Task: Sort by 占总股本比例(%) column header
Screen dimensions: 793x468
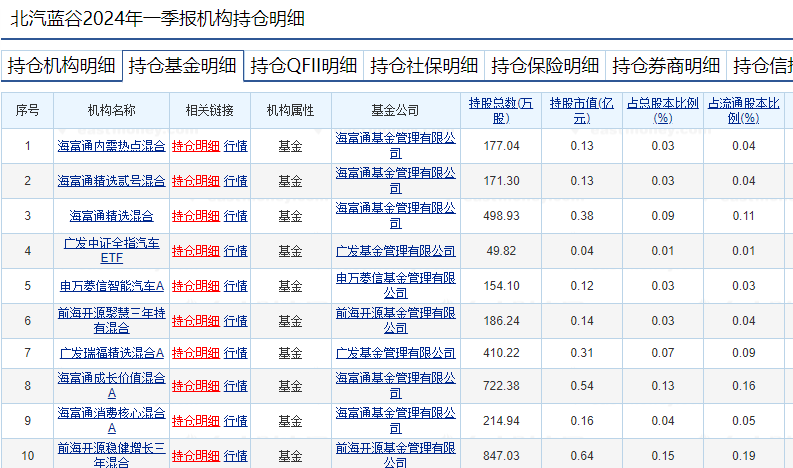Action: point(662,110)
